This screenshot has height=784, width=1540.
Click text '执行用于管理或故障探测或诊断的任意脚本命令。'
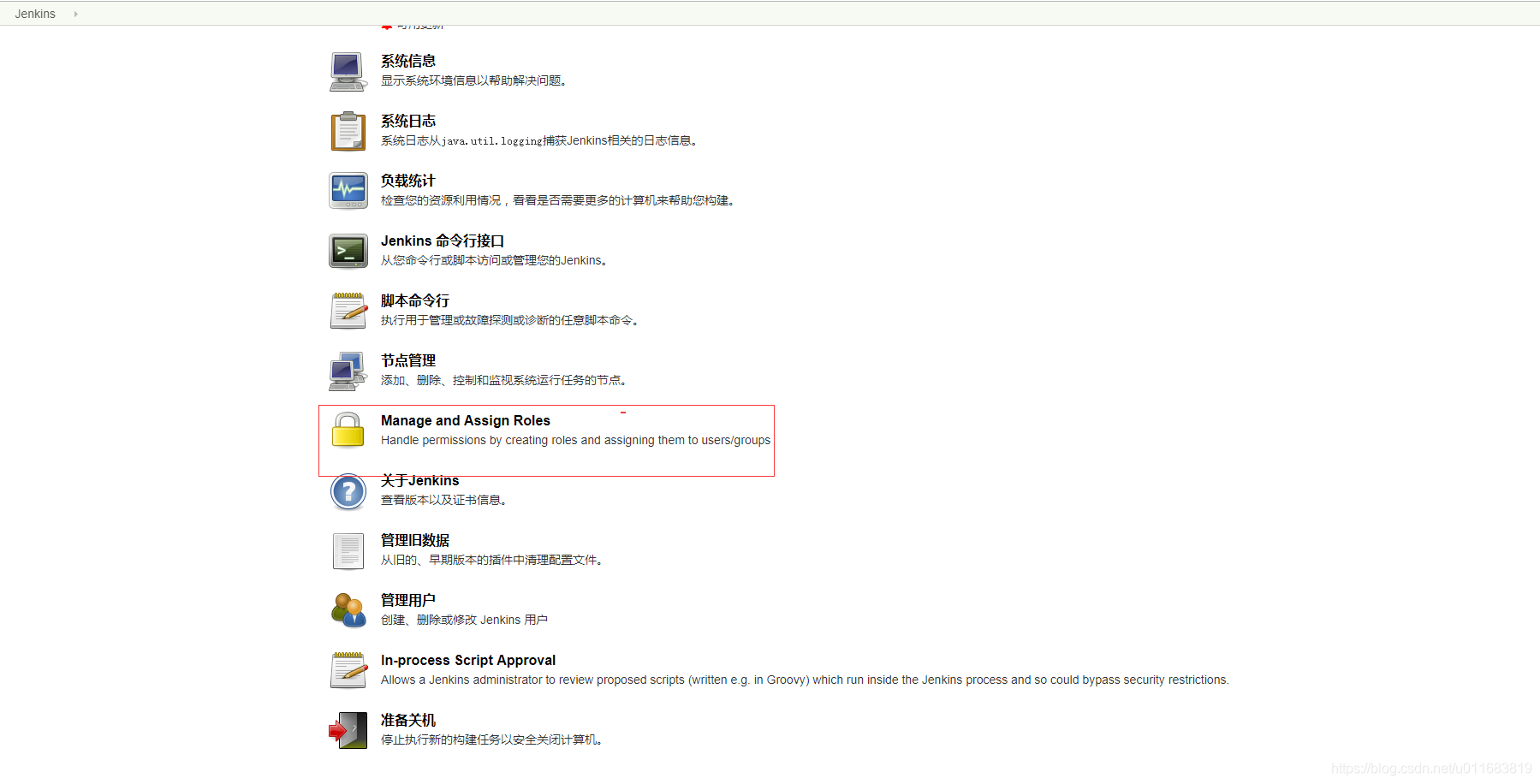[511, 320]
